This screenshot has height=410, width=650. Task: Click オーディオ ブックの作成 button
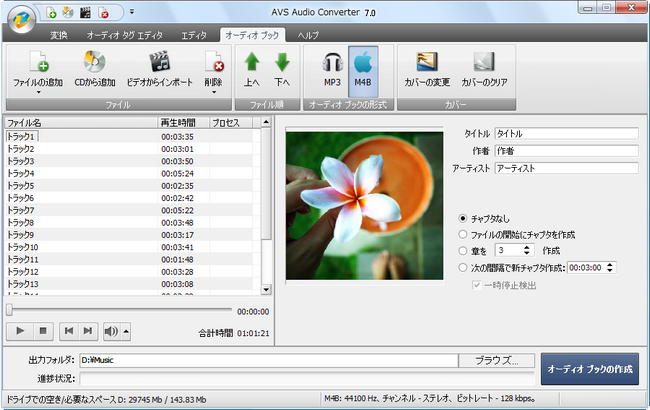click(x=590, y=369)
